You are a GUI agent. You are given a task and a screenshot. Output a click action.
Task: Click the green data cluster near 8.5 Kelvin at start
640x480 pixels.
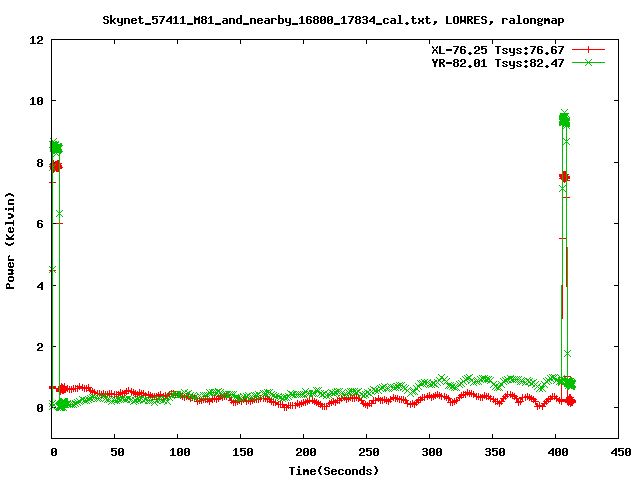[x=56, y=147]
